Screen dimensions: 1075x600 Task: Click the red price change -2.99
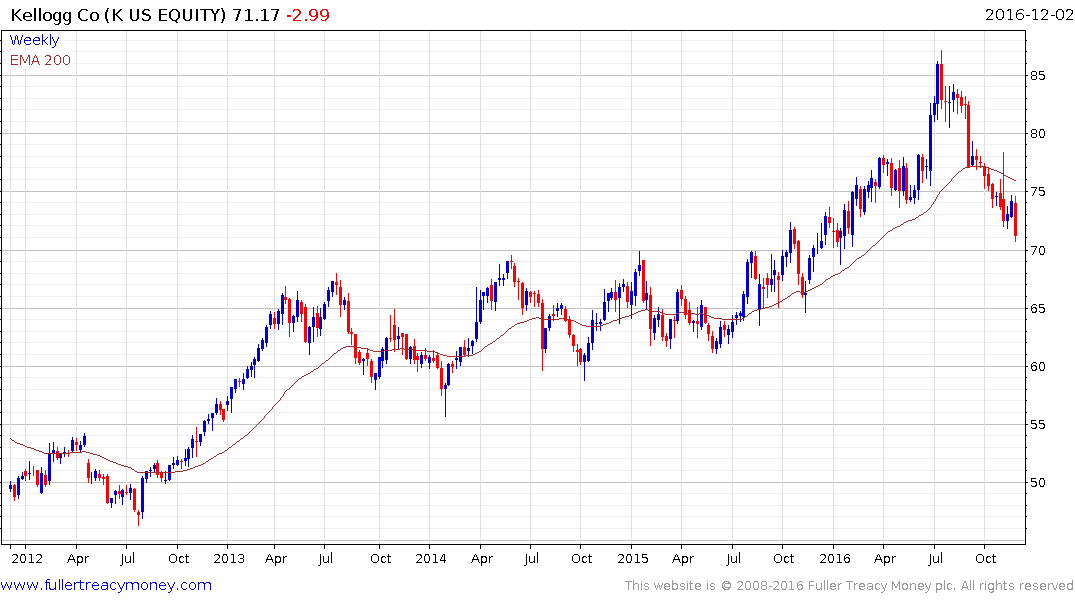[x=307, y=14]
